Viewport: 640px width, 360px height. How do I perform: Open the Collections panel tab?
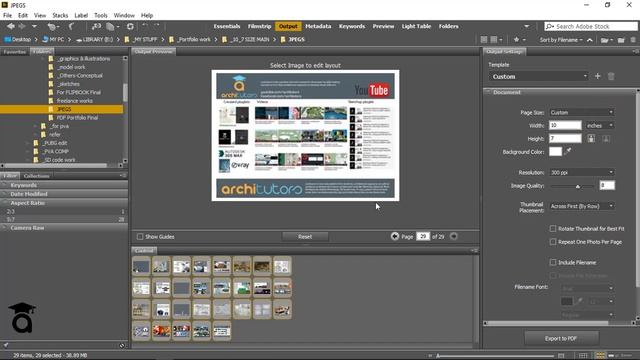[36, 176]
